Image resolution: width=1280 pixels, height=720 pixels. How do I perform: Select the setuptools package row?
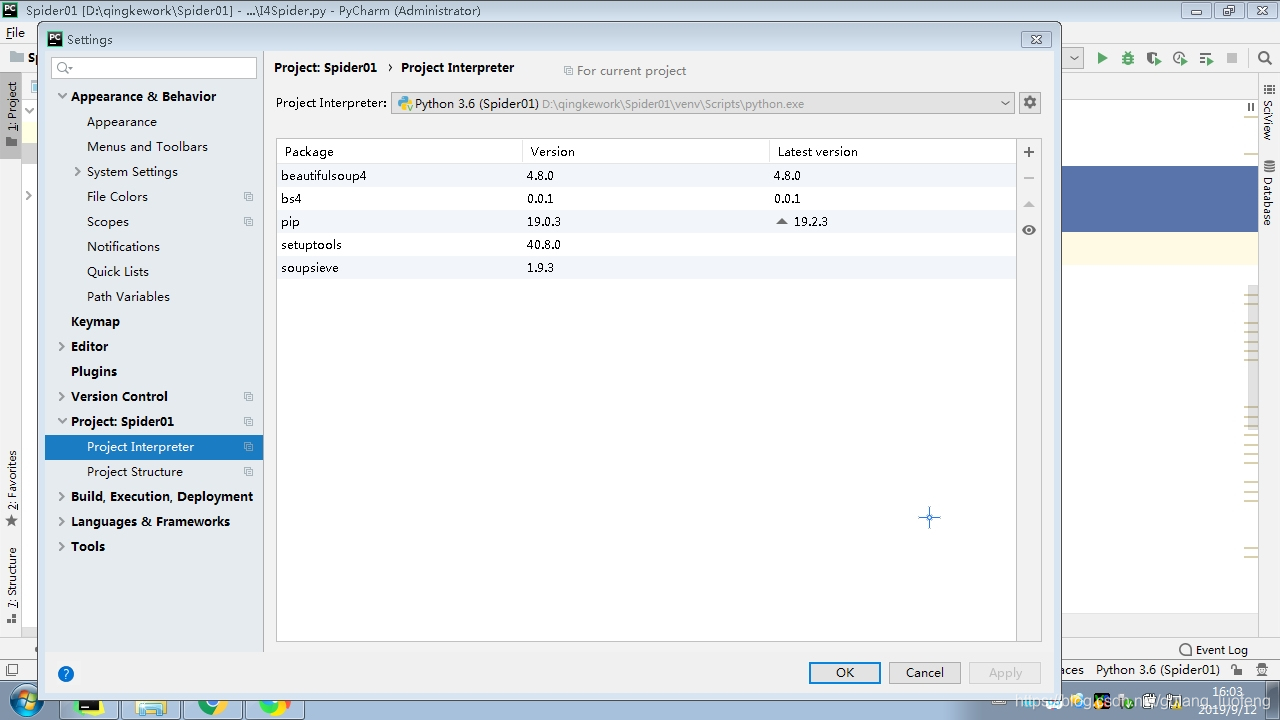click(646, 245)
